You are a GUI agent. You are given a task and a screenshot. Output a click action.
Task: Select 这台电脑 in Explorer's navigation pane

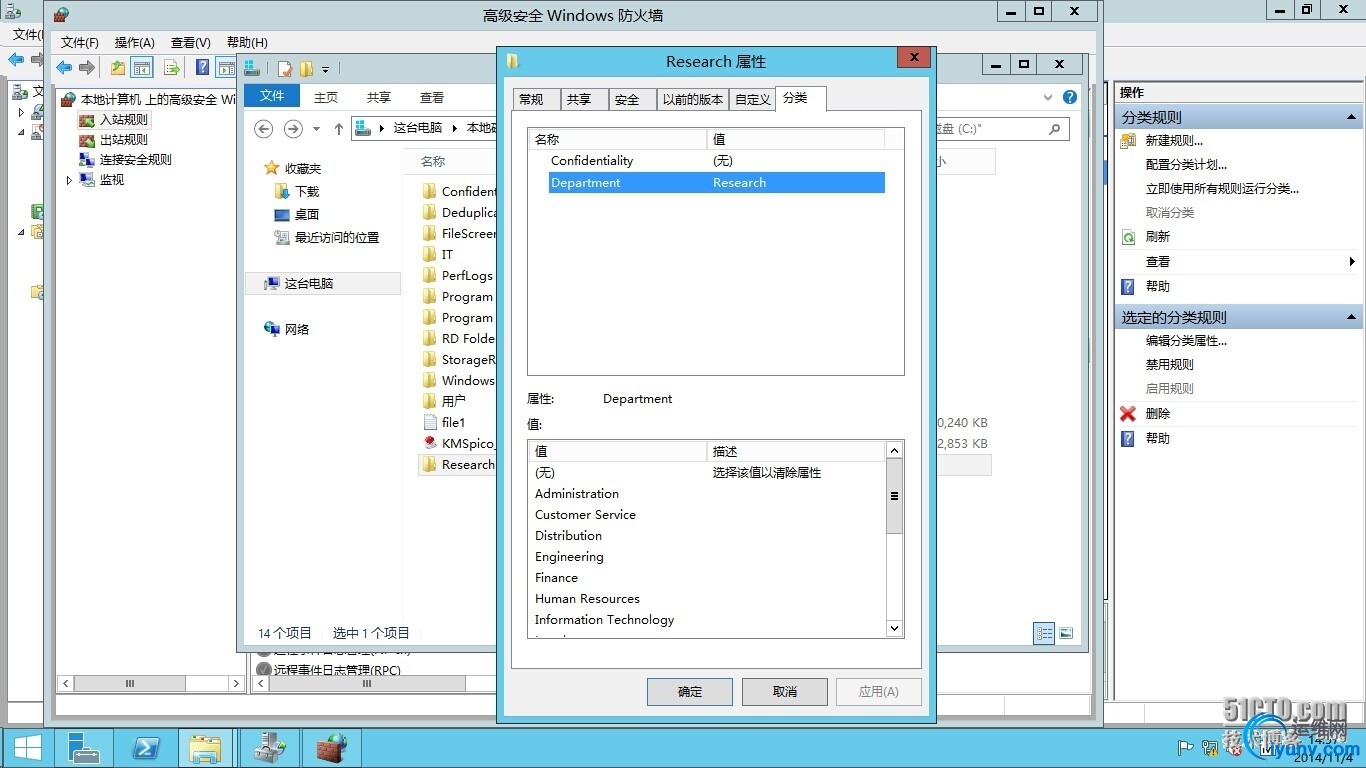click(323, 284)
